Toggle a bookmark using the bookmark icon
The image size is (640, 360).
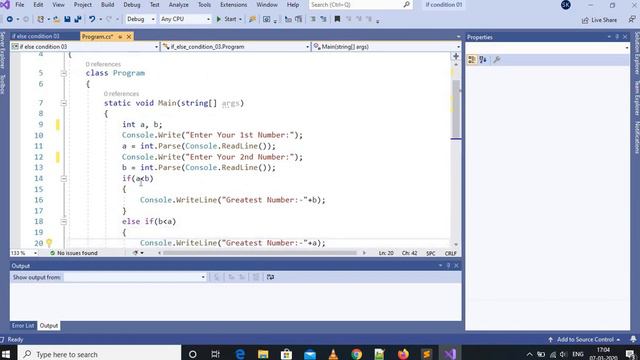click(337, 19)
